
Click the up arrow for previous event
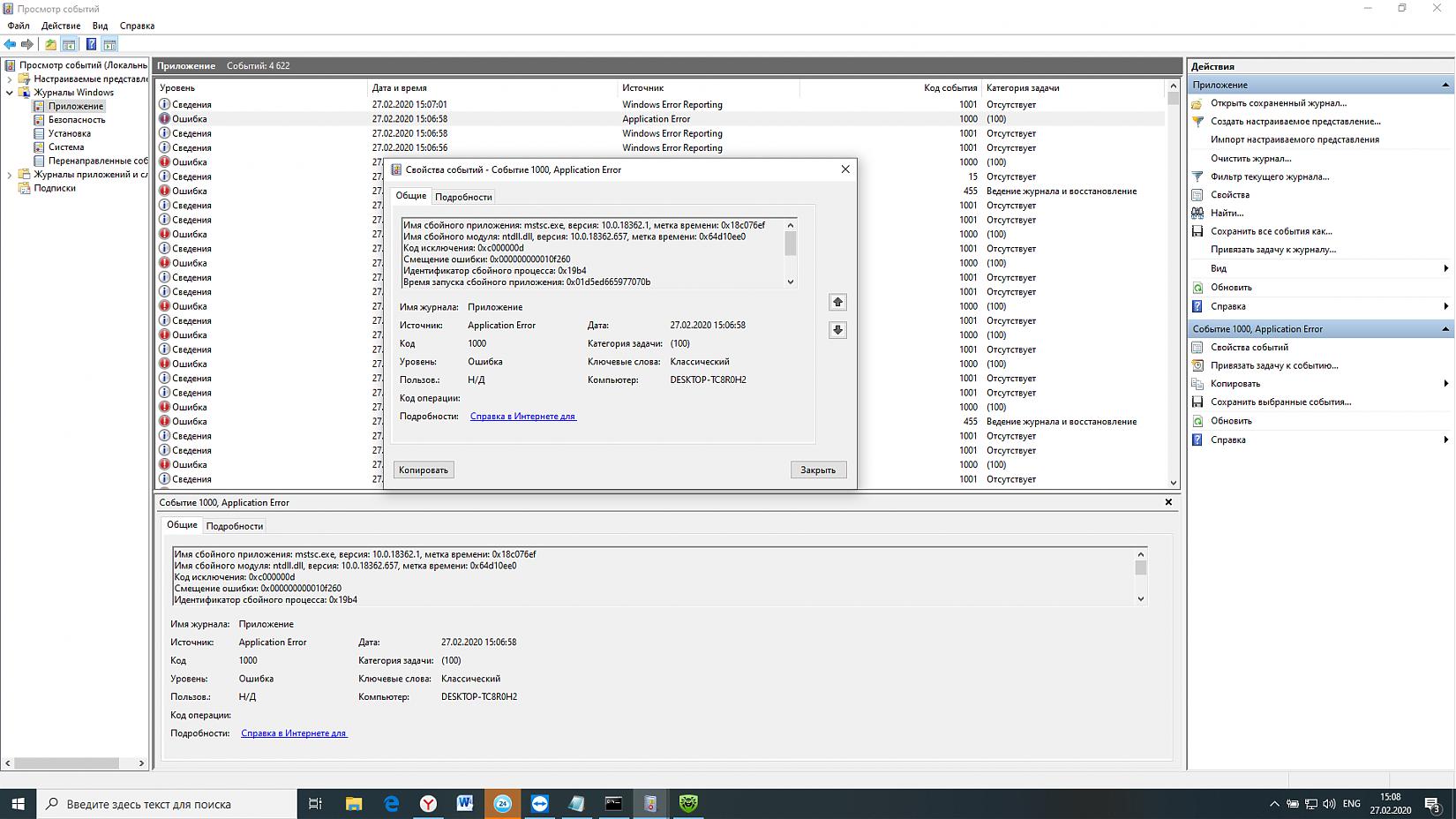coord(837,303)
